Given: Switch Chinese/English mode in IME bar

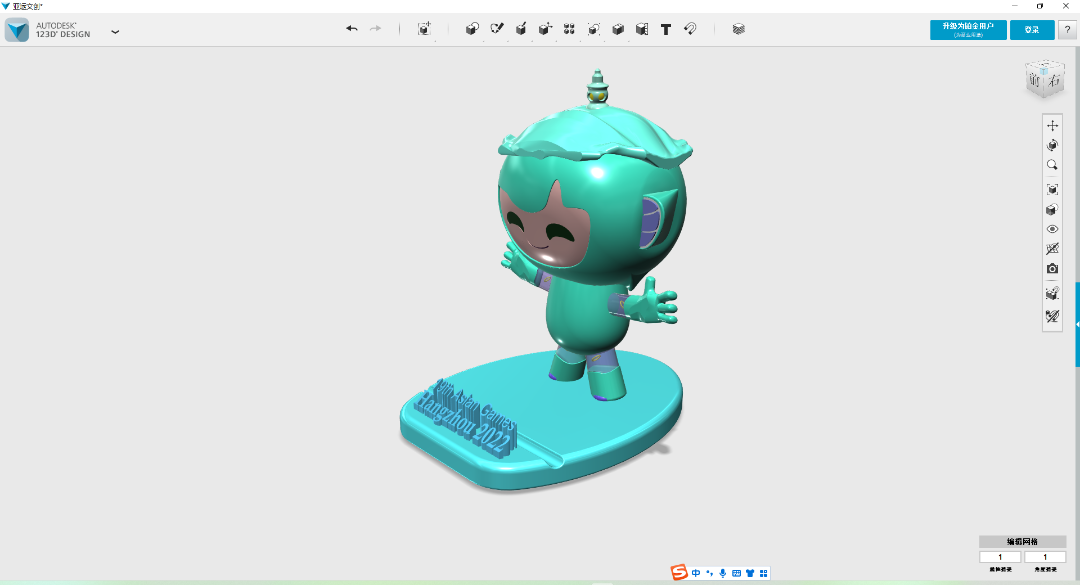Looking at the screenshot, I should click(696, 573).
